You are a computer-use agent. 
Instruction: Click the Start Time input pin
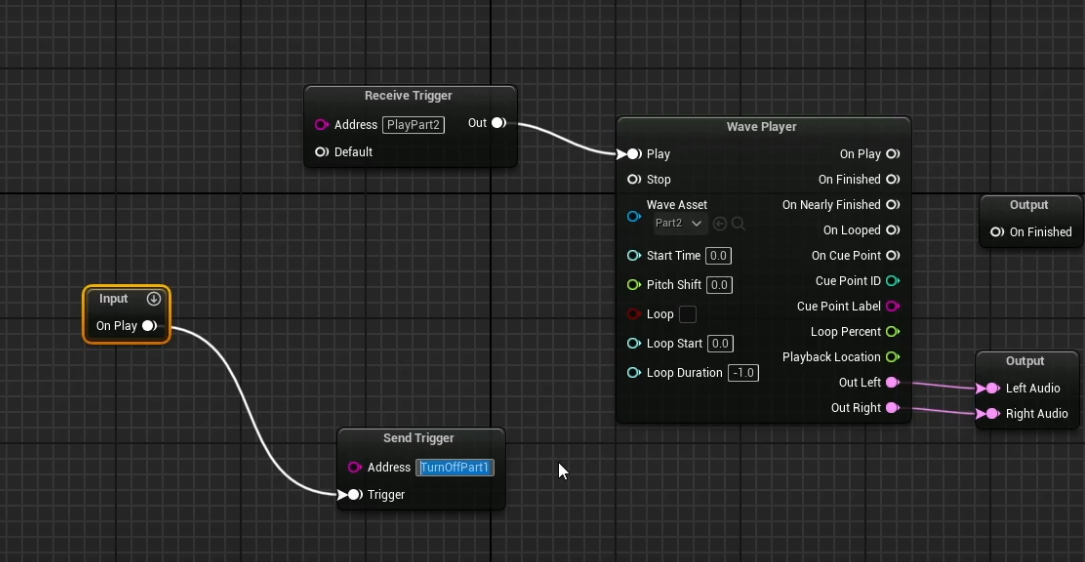click(x=634, y=256)
